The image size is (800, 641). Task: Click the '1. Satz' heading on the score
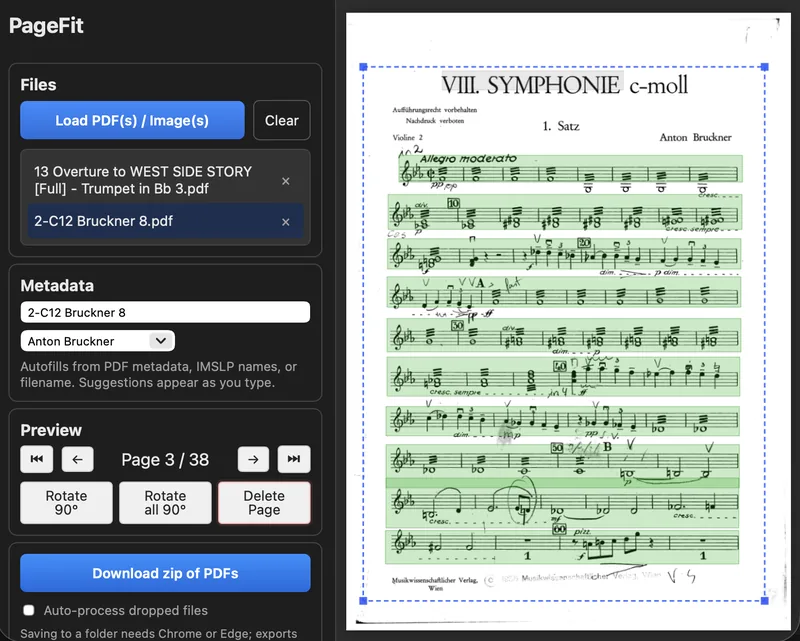561,126
